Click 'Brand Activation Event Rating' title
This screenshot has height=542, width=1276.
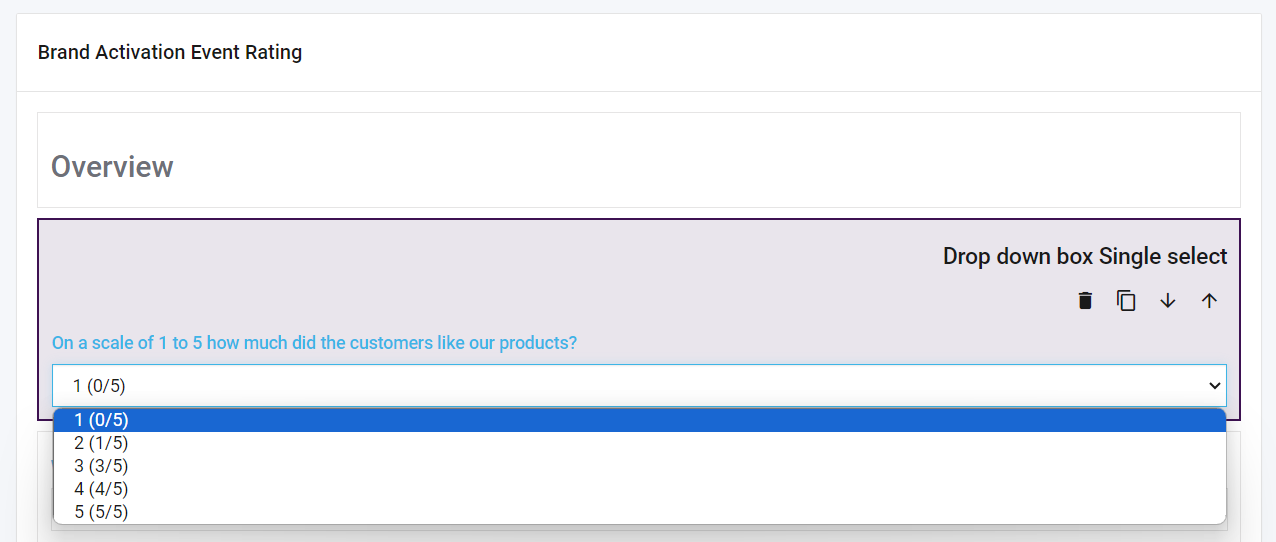[x=170, y=52]
